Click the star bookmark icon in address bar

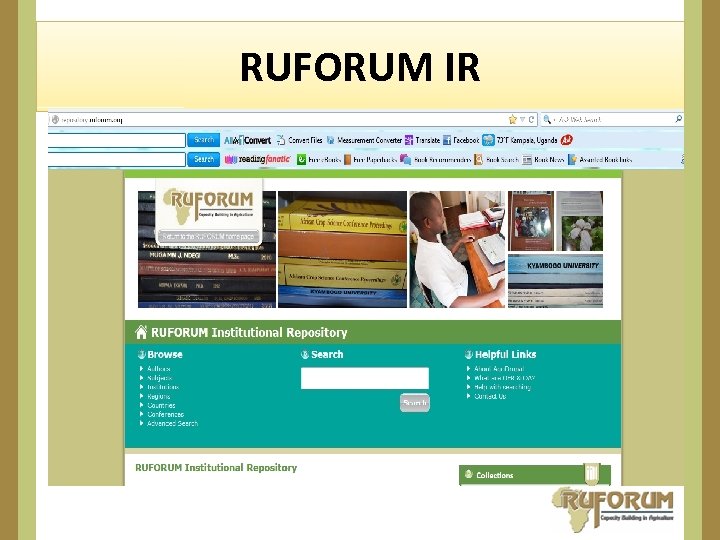[x=512, y=119]
